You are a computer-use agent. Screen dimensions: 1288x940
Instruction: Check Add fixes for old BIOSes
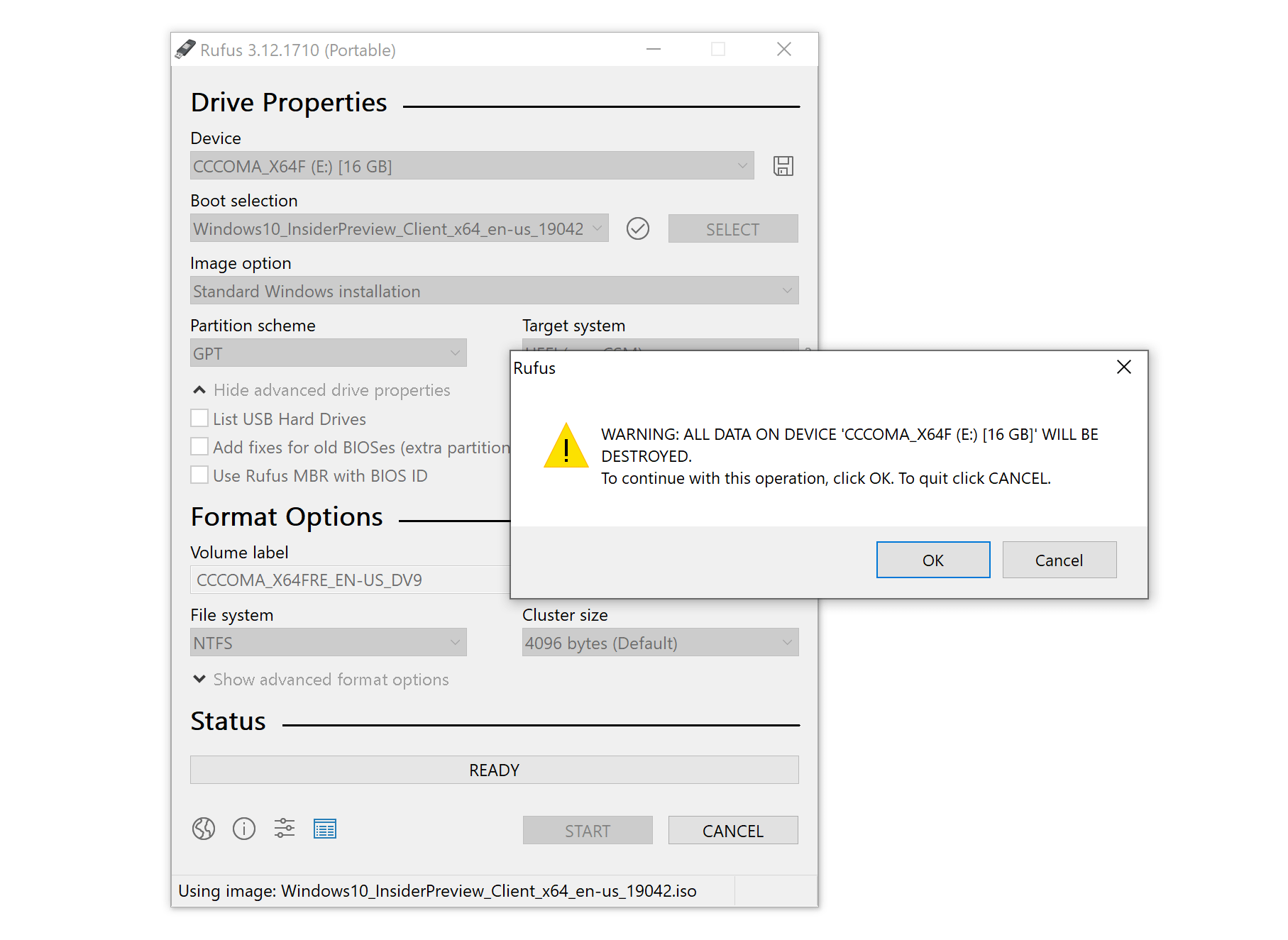tap(199, 446)
